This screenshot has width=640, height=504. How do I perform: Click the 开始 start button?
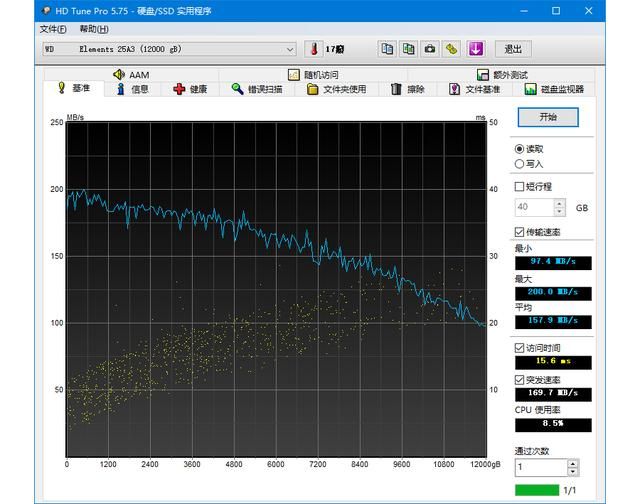(548, 117)
